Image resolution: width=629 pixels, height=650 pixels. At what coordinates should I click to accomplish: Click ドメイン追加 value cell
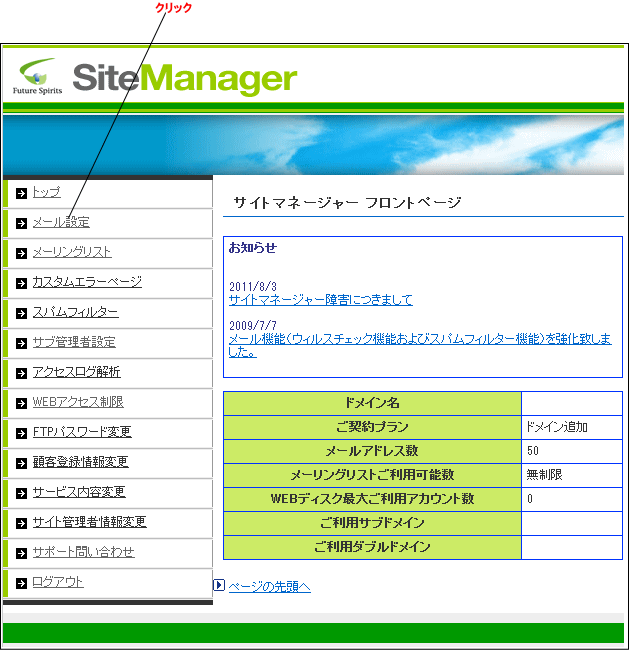[x=572, y=427]
